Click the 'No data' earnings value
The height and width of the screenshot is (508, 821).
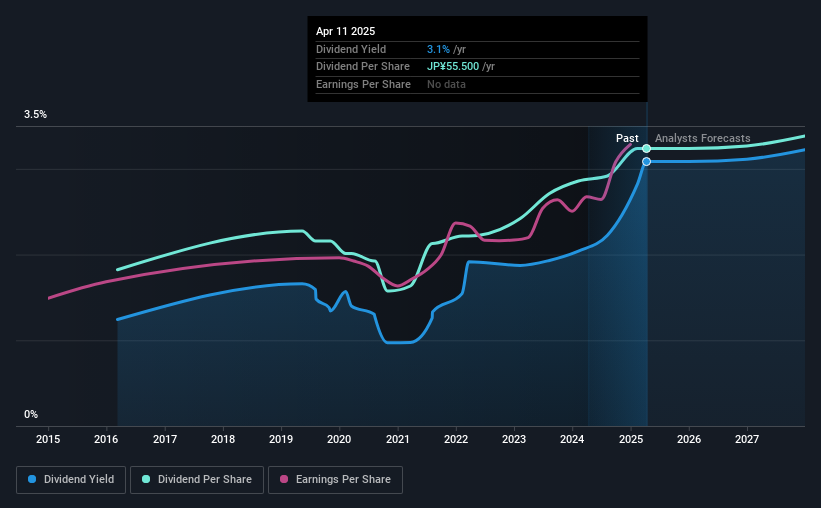coord(446,84)
